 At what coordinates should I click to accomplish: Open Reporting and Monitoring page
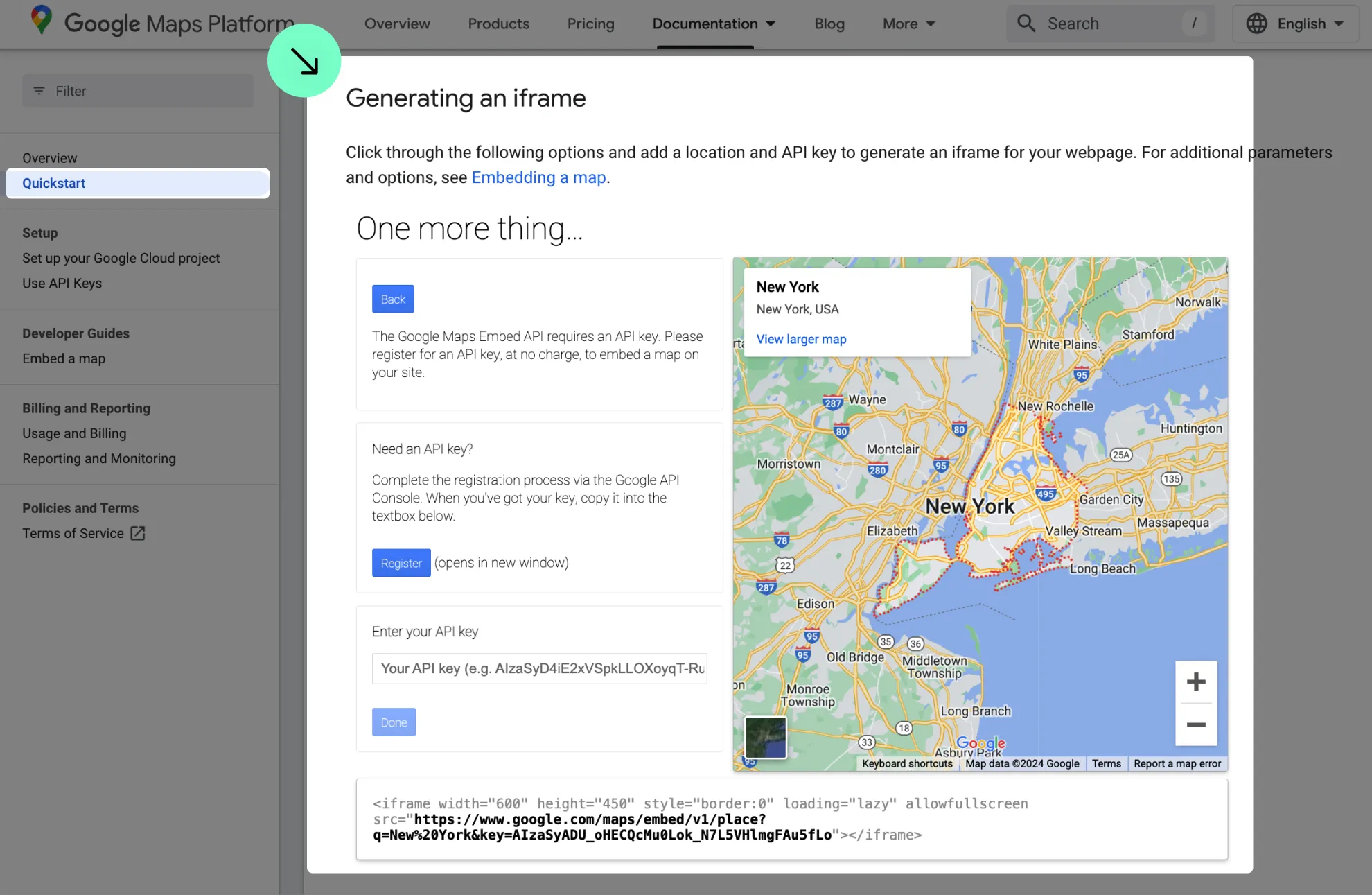pyautogui.click(x=99, y=458)
